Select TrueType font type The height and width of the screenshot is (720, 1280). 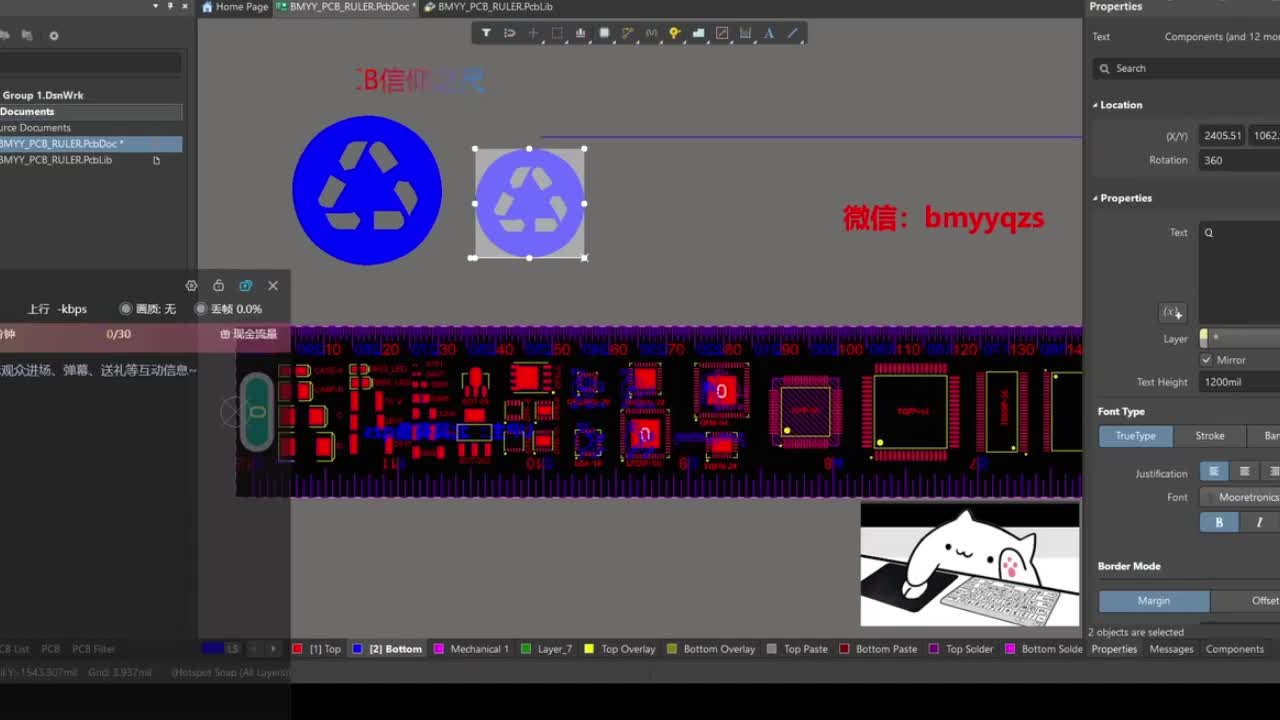coord(1135,436)
